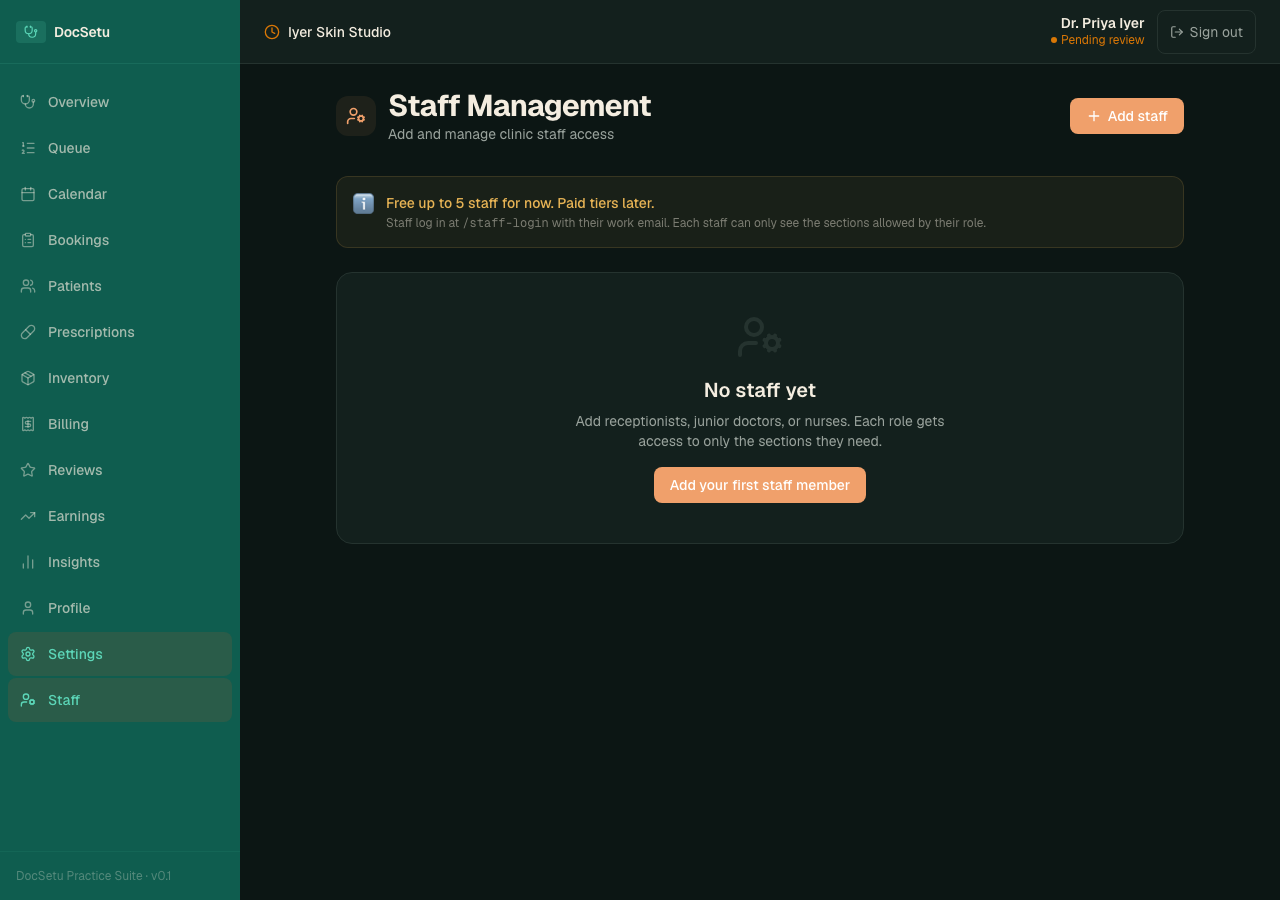
Task: Select Prescriptions in the sidebar
Action: (120, 332)
